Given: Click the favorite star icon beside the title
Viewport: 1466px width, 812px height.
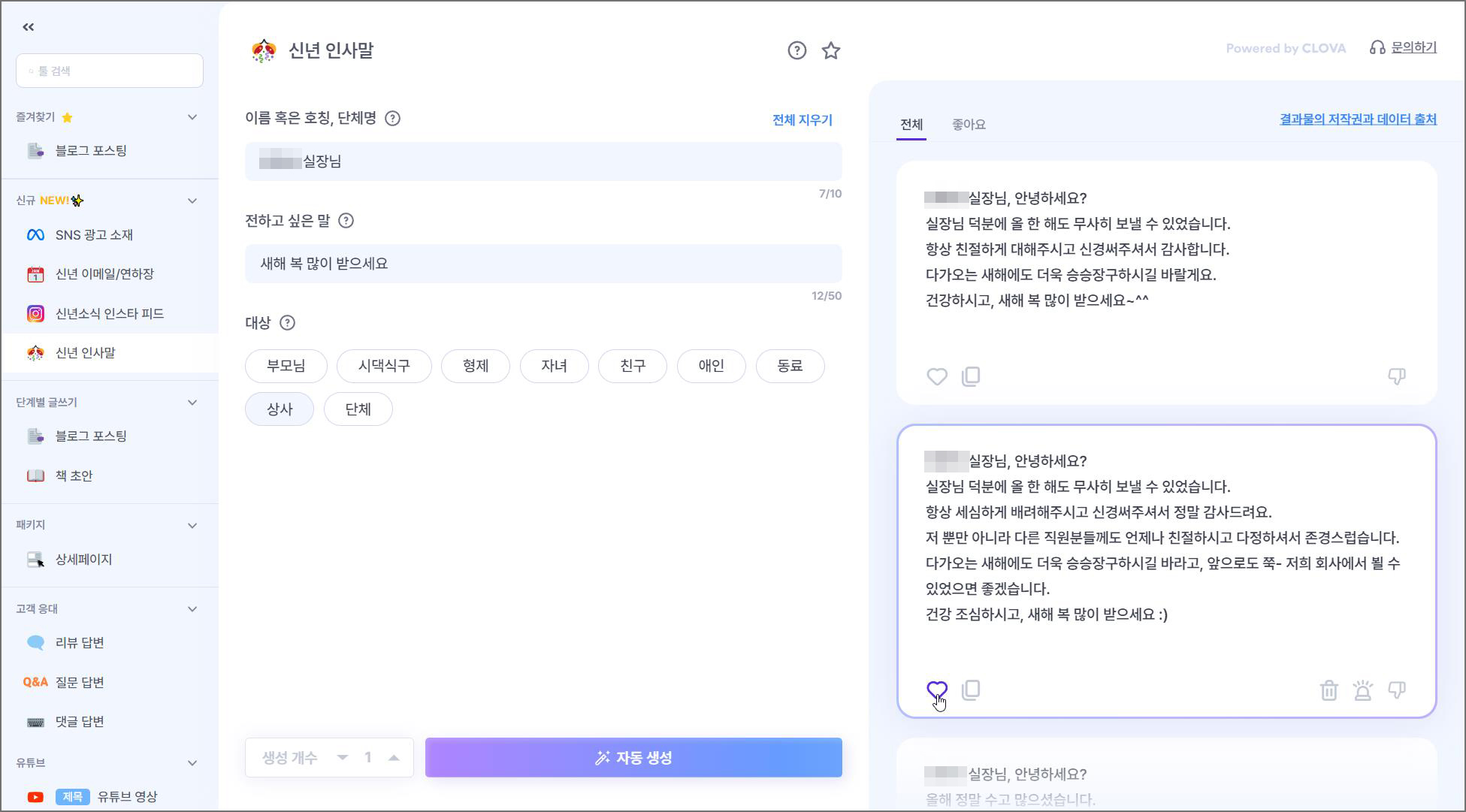Looking at the screenshot, I should (x=830, y=50).
